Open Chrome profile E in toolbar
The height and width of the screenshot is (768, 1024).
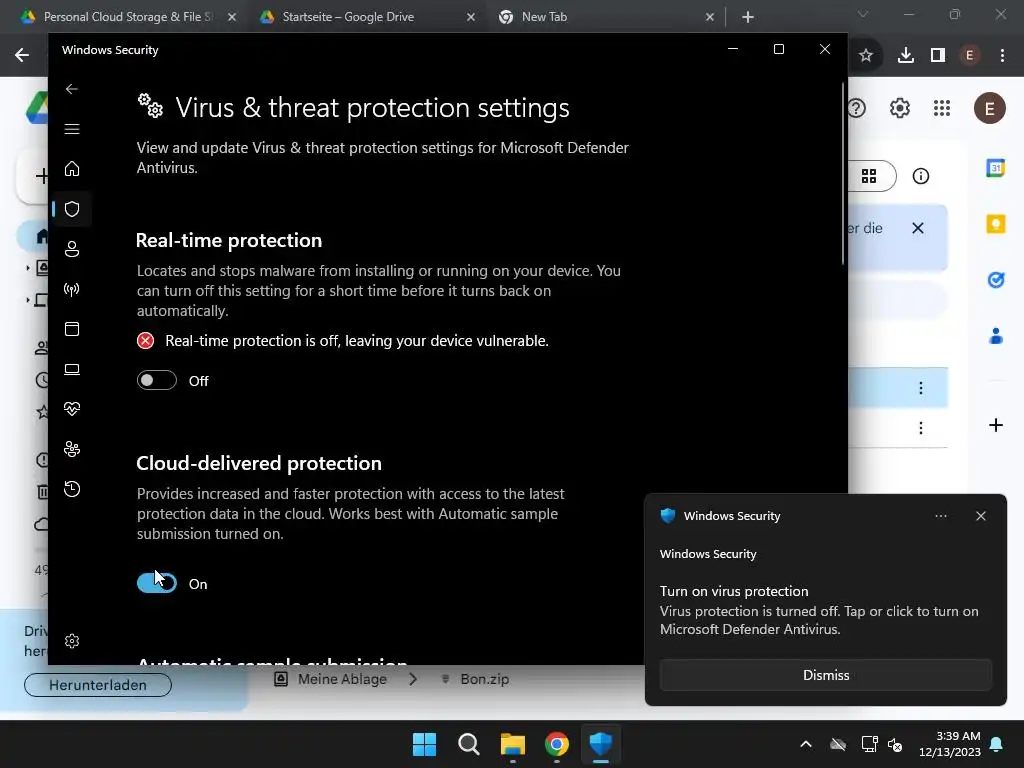pos(970,56)
